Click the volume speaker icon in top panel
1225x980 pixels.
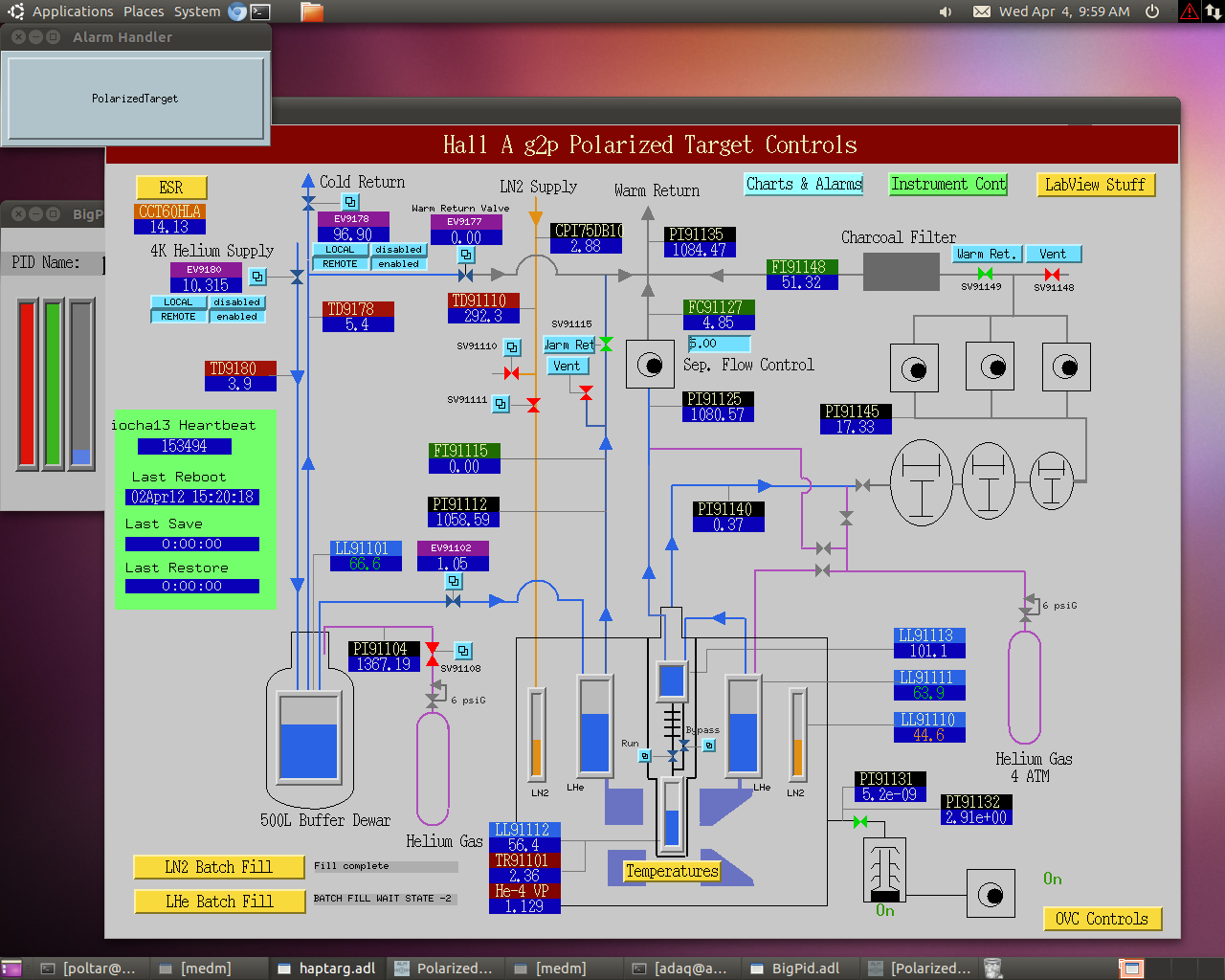click(946, 11)
